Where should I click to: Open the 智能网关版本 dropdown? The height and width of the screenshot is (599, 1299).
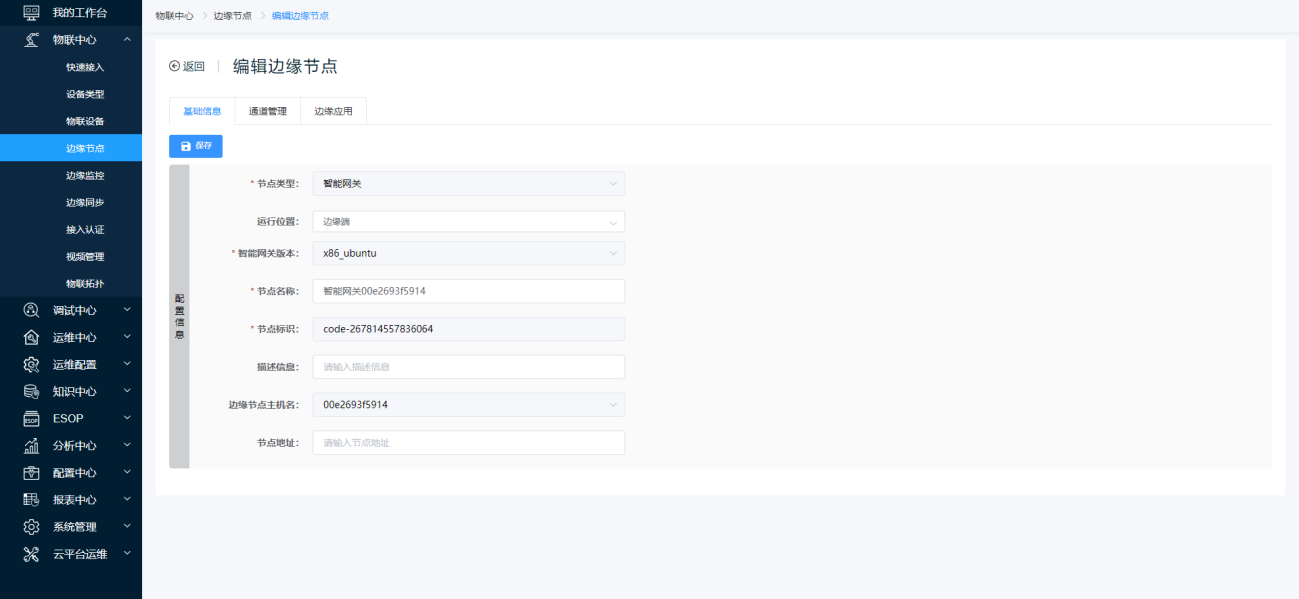coord(468,254)
